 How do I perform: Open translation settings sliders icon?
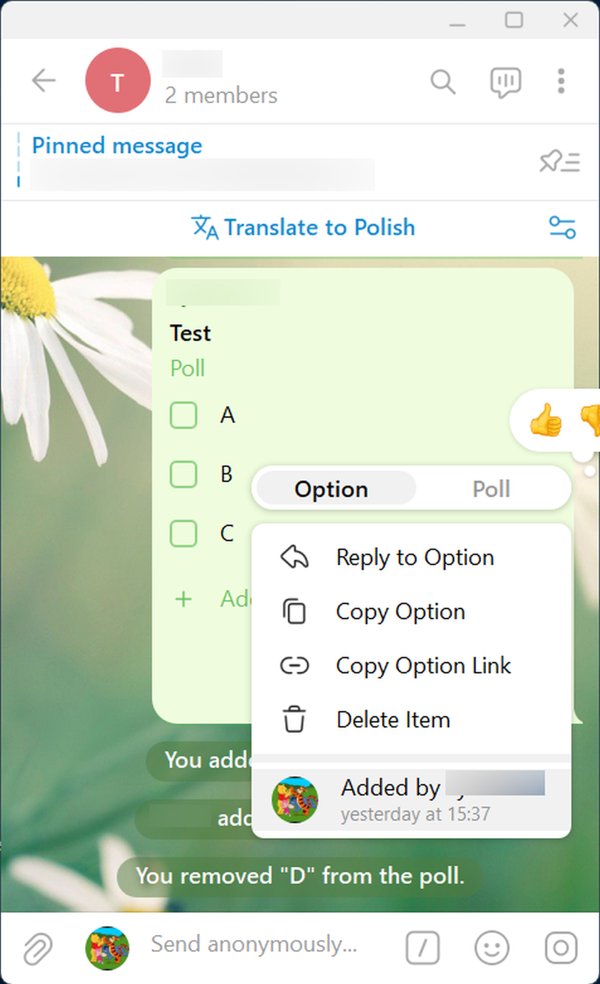[x=562, y=228]
